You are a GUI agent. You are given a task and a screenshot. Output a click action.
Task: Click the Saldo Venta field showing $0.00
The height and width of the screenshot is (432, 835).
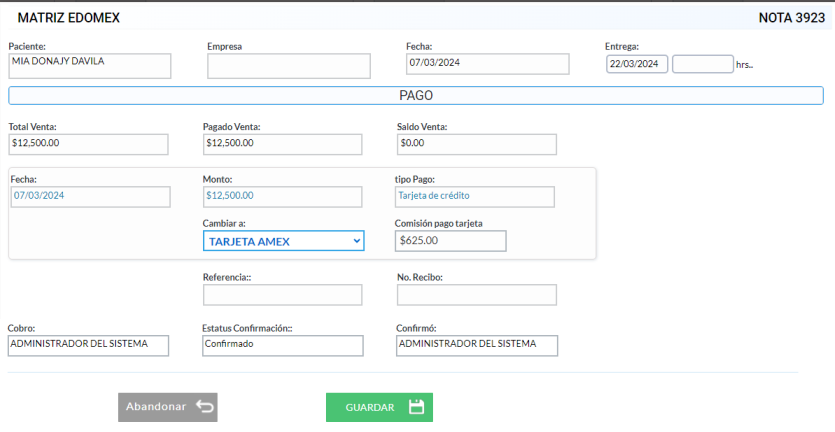[477, 144]
